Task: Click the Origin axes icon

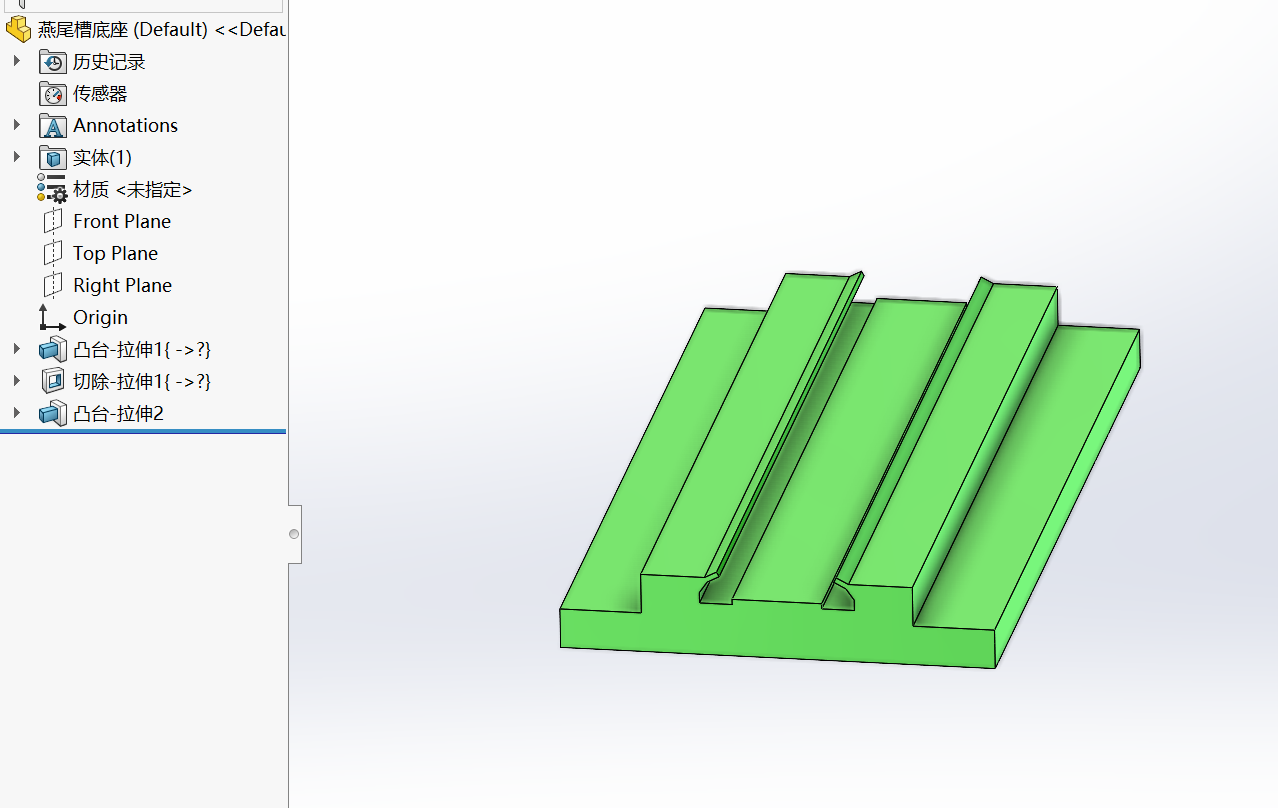Action: 53,317
